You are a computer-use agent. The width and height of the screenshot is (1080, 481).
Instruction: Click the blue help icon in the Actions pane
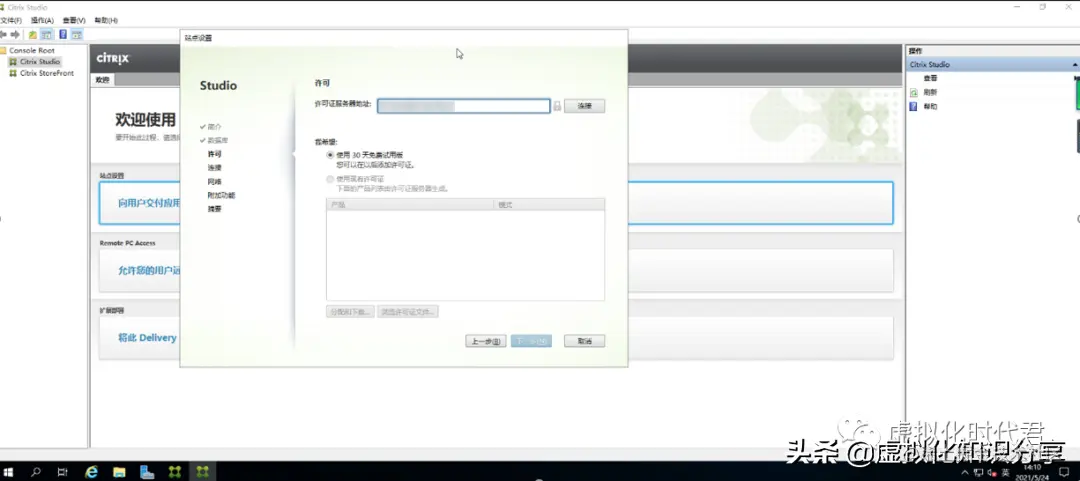(913, 107)
